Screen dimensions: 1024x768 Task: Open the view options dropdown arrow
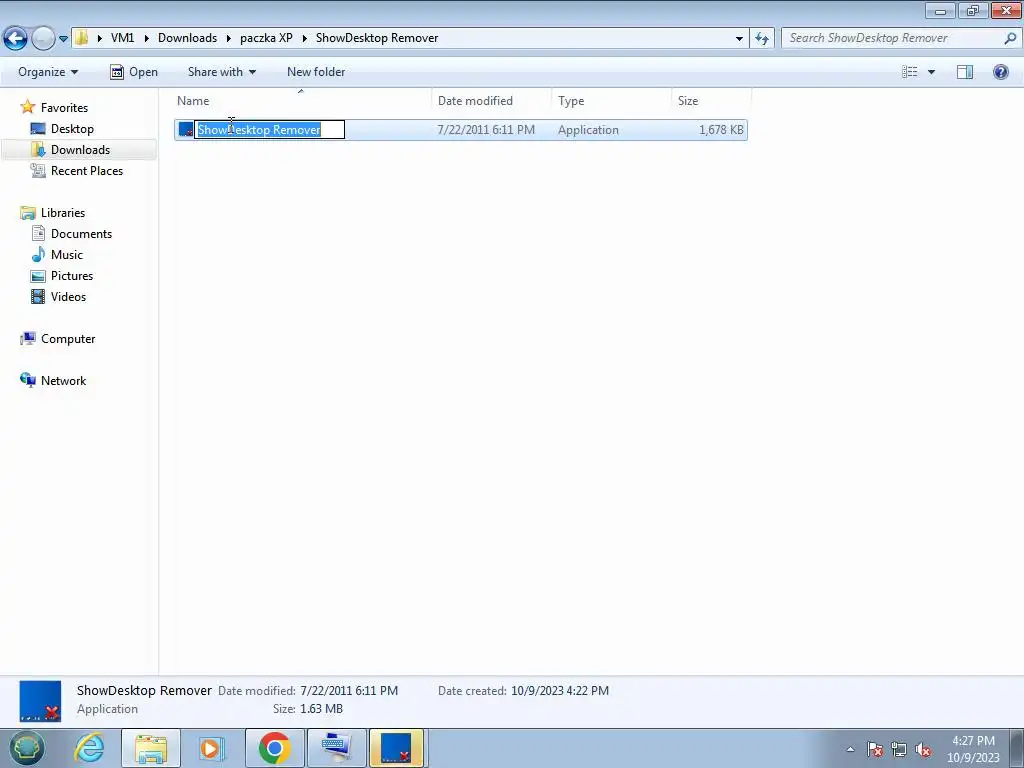coord(931,72)
